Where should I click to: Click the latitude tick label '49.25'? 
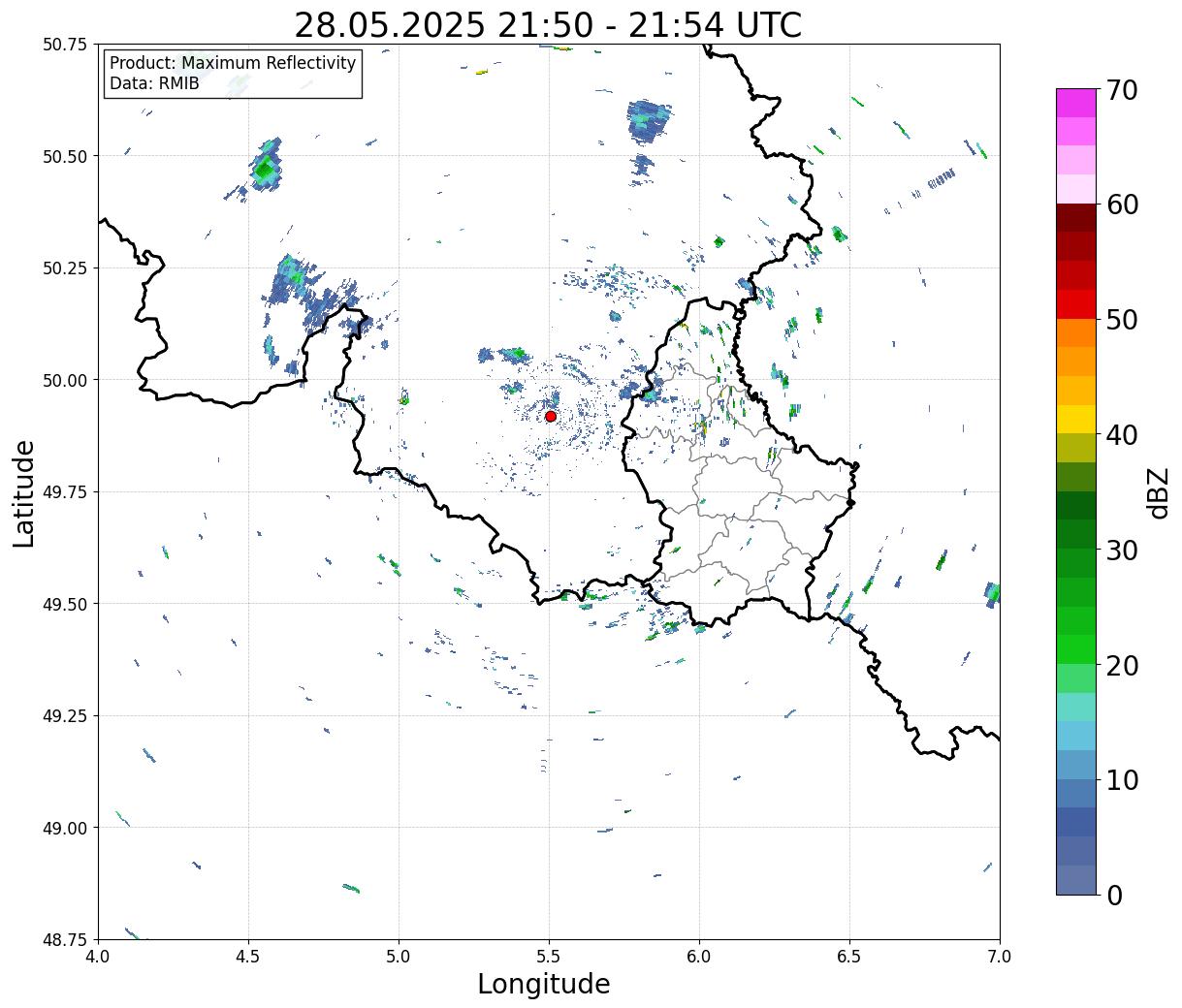pyautogui.click(x=65, y=716)
